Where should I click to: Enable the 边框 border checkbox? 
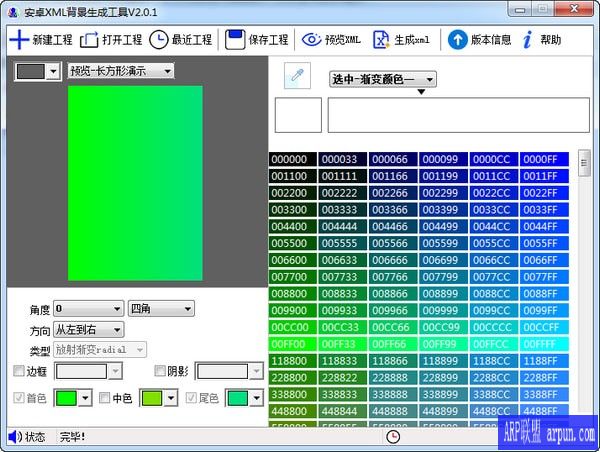point(19,371)
